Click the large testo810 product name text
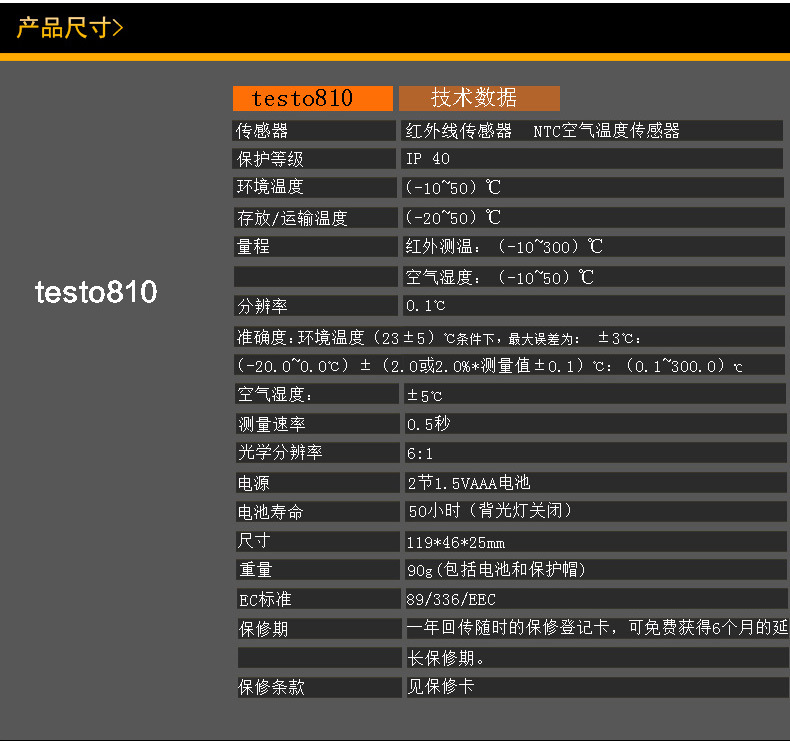 tap(96, 292)
